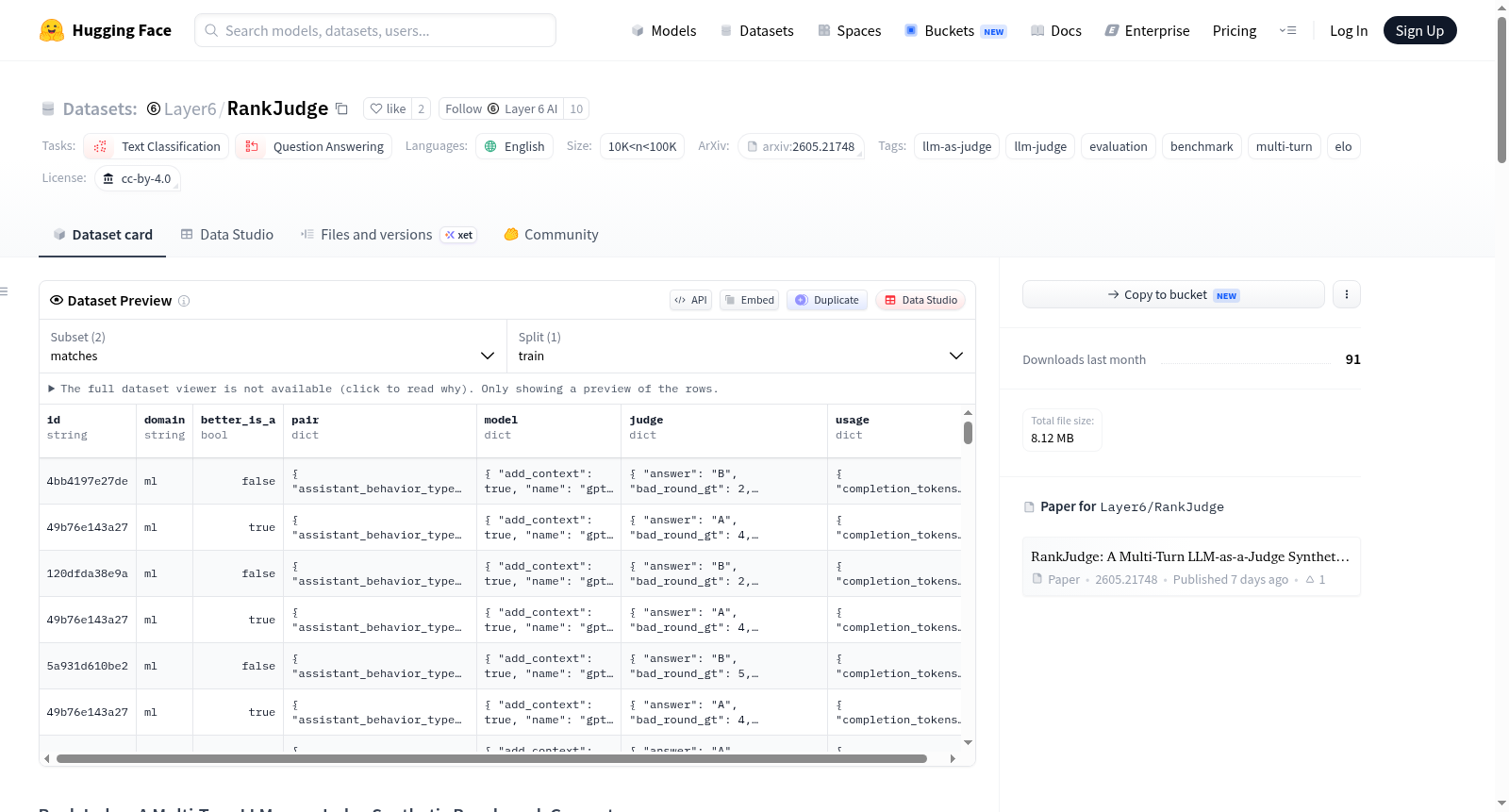The image size is (1509, 812).
Task: Open the Split dropdown showing train
Action: click(x=740, y=346)
